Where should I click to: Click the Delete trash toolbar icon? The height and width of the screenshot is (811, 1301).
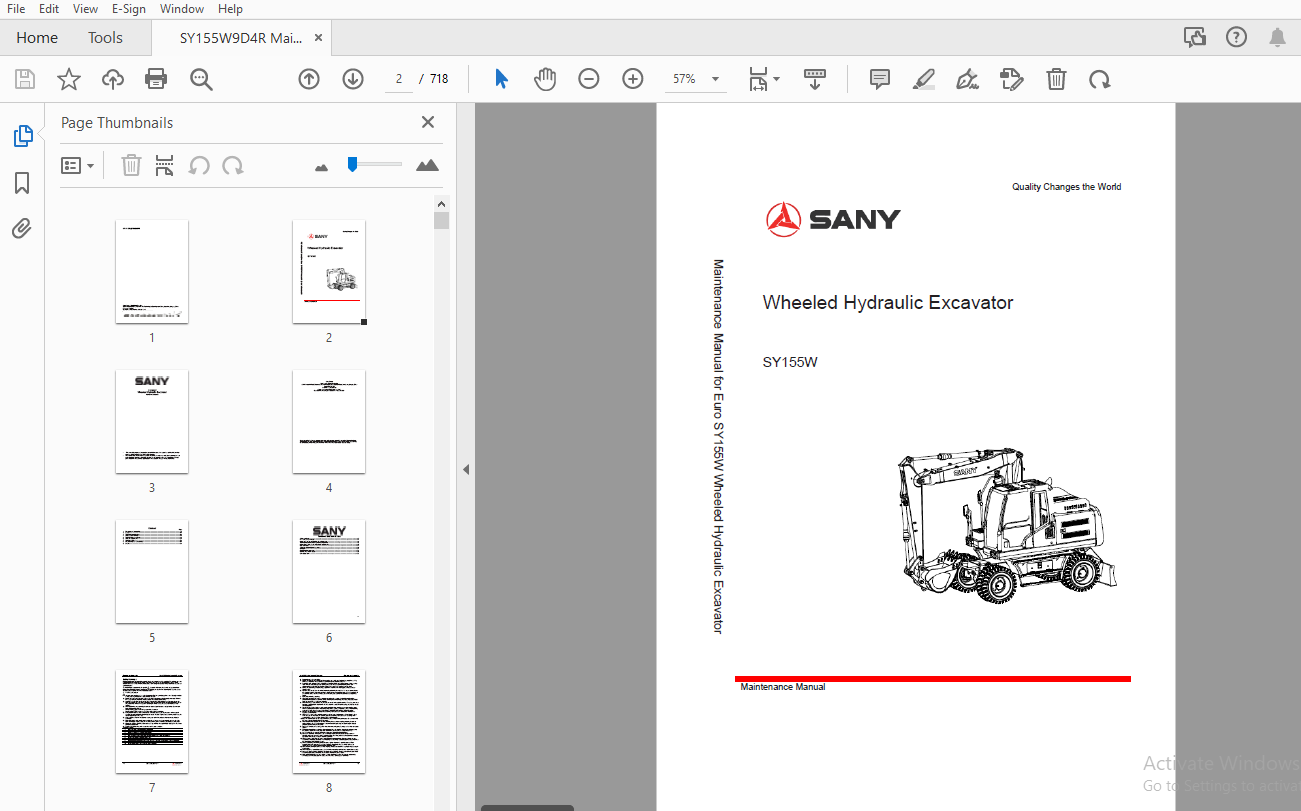[x=1056, y=79]
